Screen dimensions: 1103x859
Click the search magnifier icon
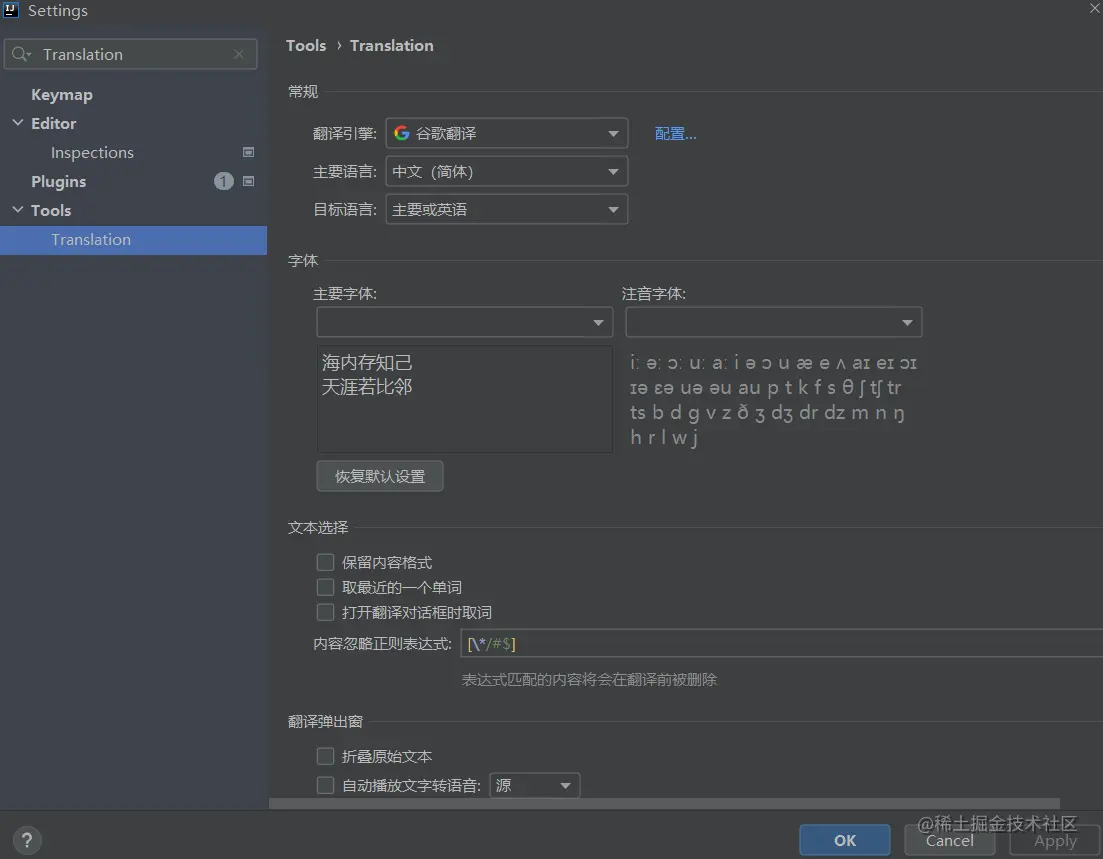(20, 54)
